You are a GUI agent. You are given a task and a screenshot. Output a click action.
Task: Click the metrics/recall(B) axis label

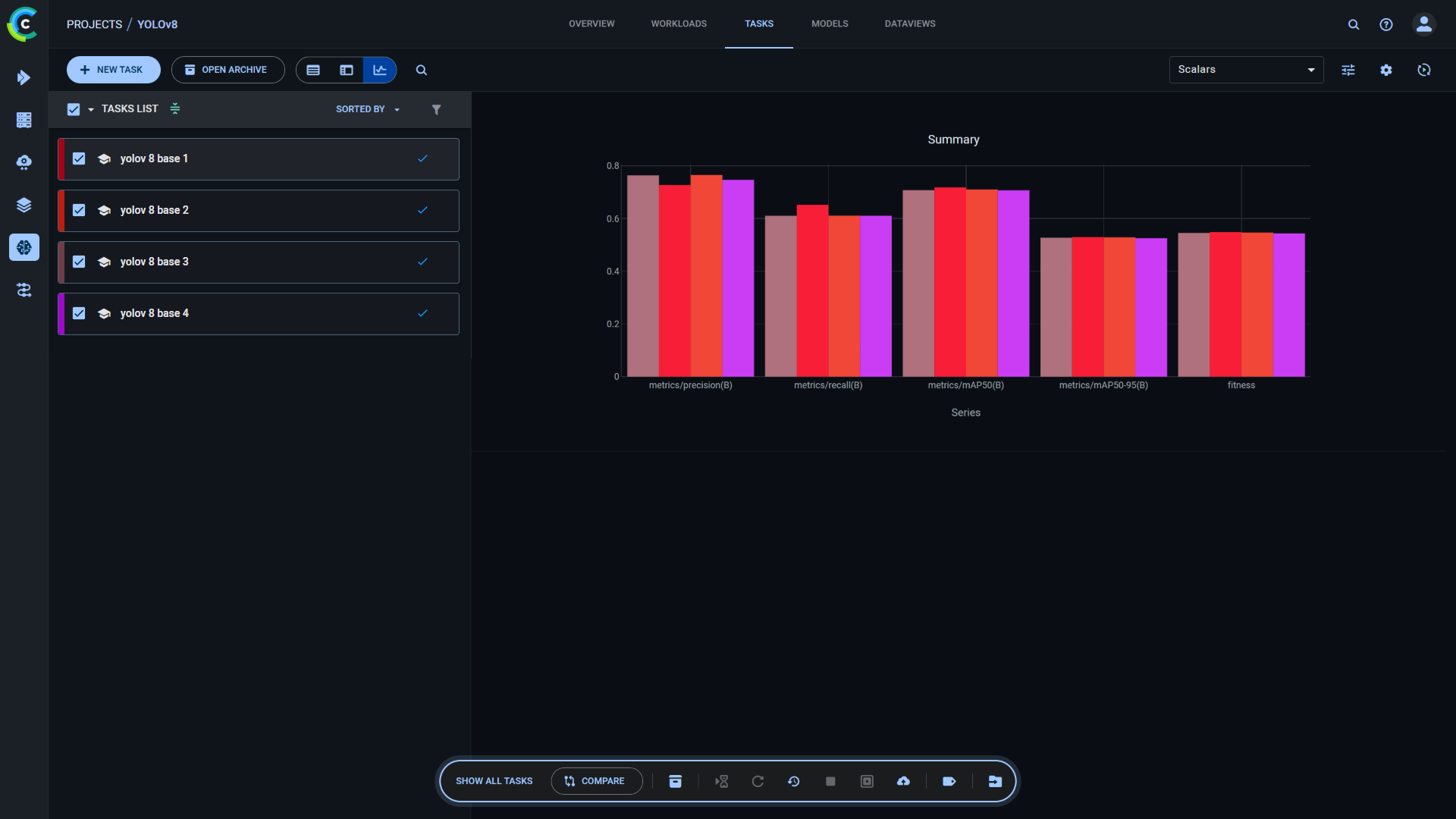pos(828,385)
